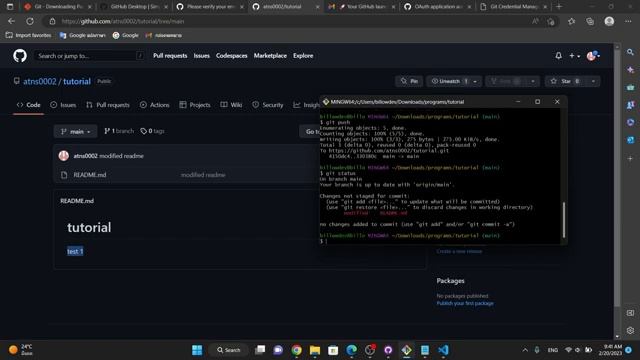Open the tutorial repository name link

pos(77,81)
